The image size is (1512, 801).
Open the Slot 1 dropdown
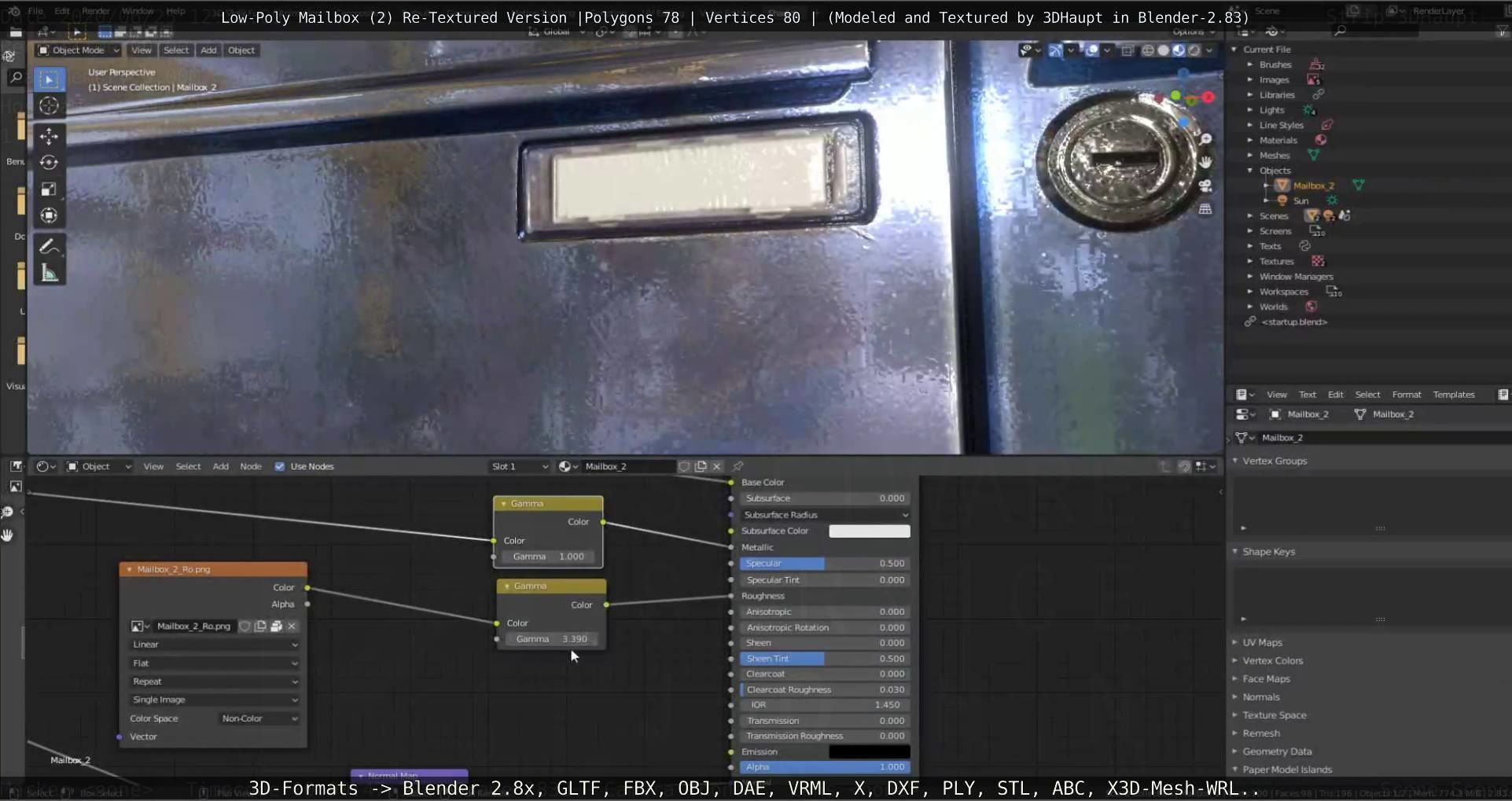point(520,467)
